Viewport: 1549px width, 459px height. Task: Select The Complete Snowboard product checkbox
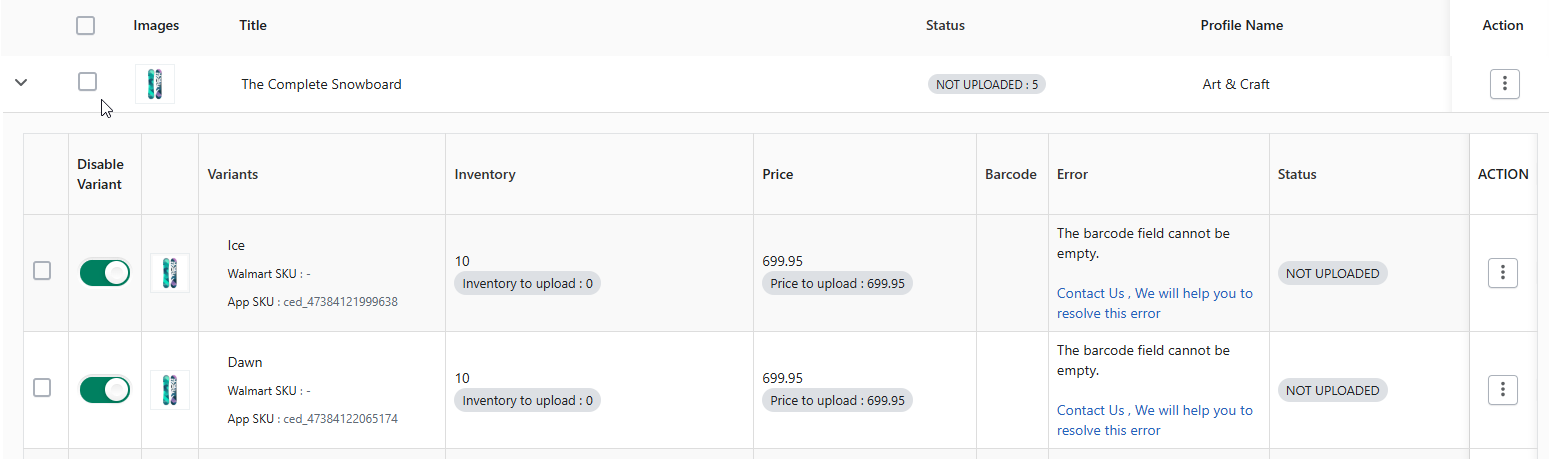87,82
